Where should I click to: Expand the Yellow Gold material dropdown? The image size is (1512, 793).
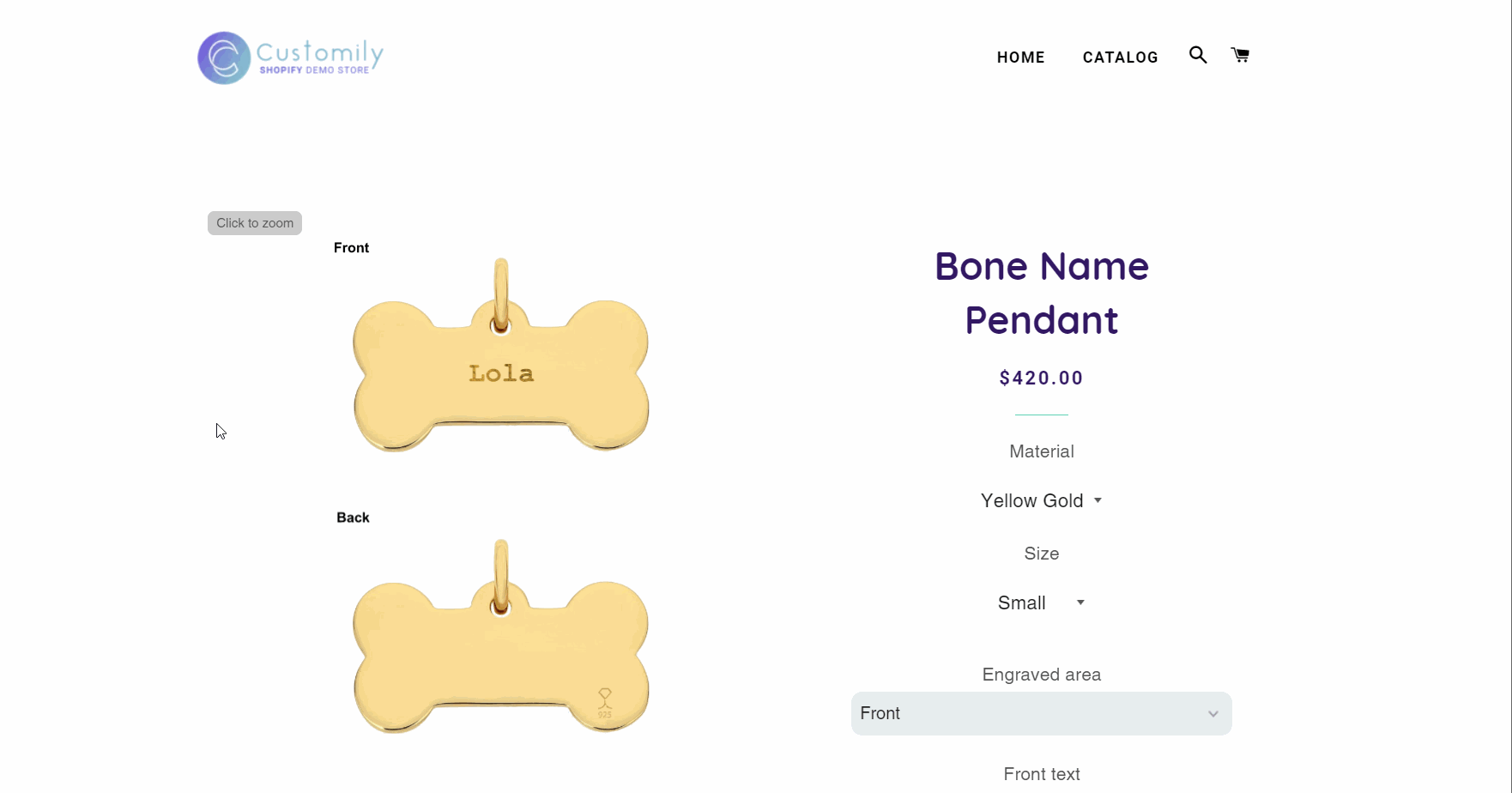pyautogui.click(x=1032, y=501)
